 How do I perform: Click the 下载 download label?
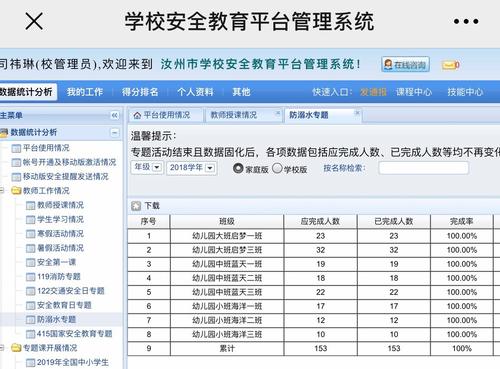[x=152, y=206]
